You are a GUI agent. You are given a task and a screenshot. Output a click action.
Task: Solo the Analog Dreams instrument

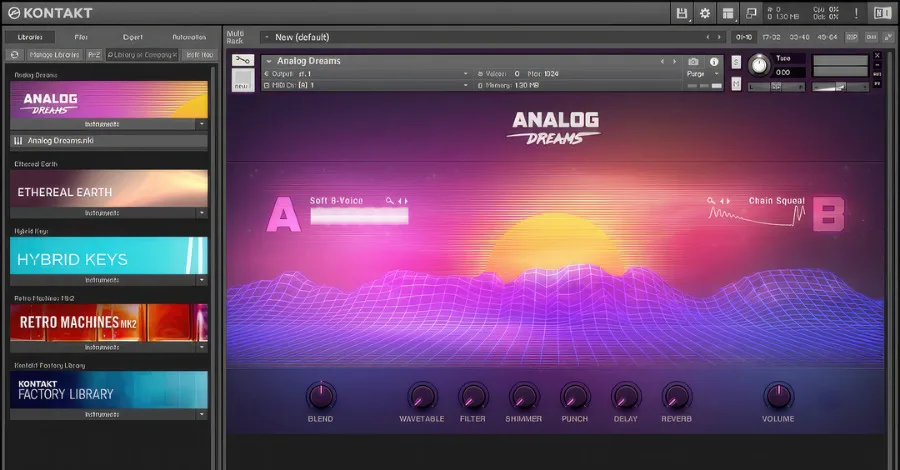point(736,63)
